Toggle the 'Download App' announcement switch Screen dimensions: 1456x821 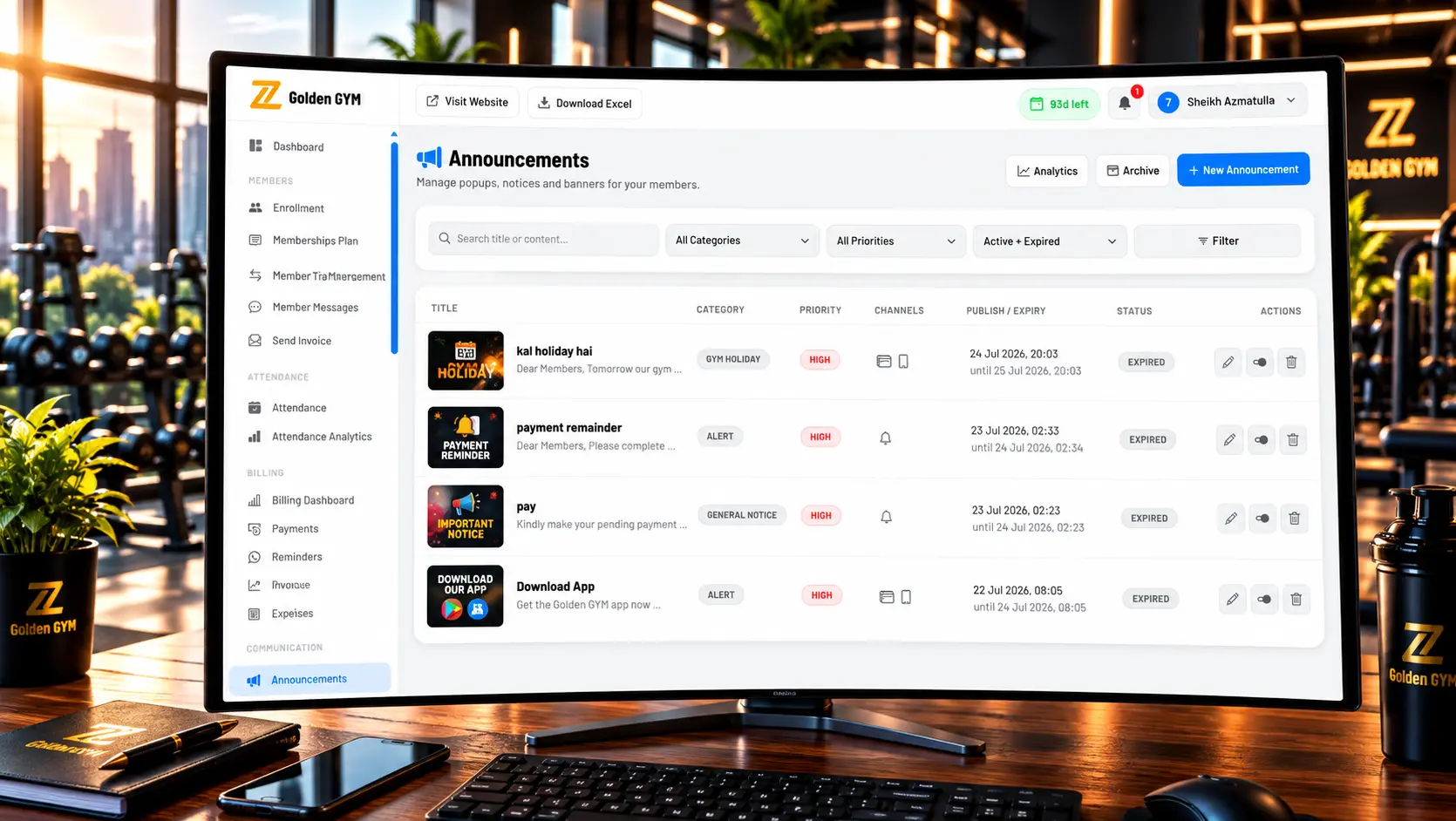click(1264, 599)
